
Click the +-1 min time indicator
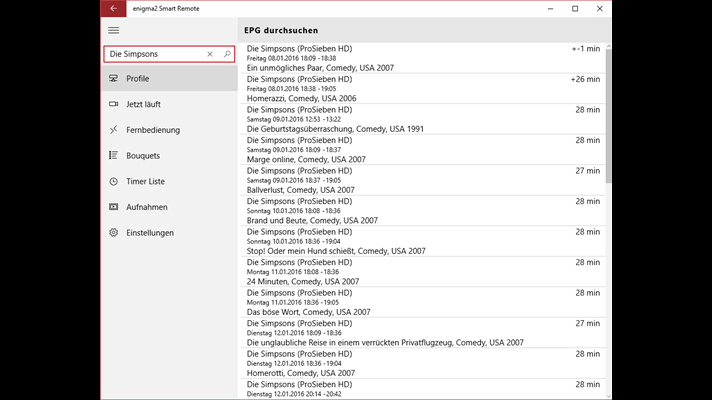click(x=586, y=49)
